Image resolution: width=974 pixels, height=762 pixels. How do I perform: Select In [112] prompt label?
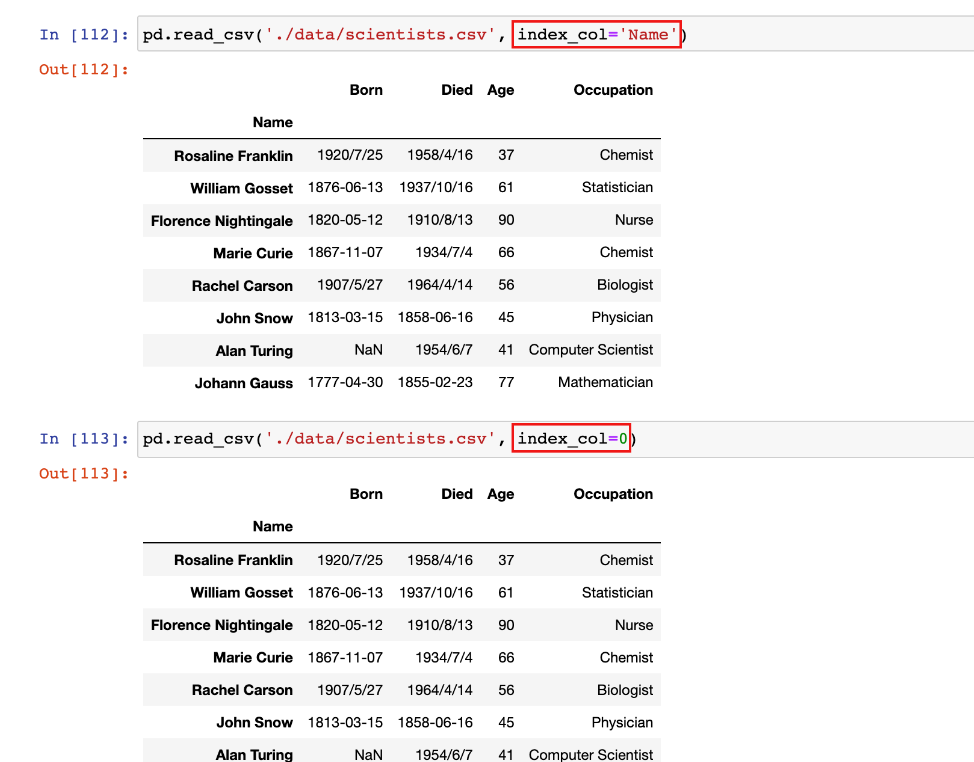coord(84,35)
